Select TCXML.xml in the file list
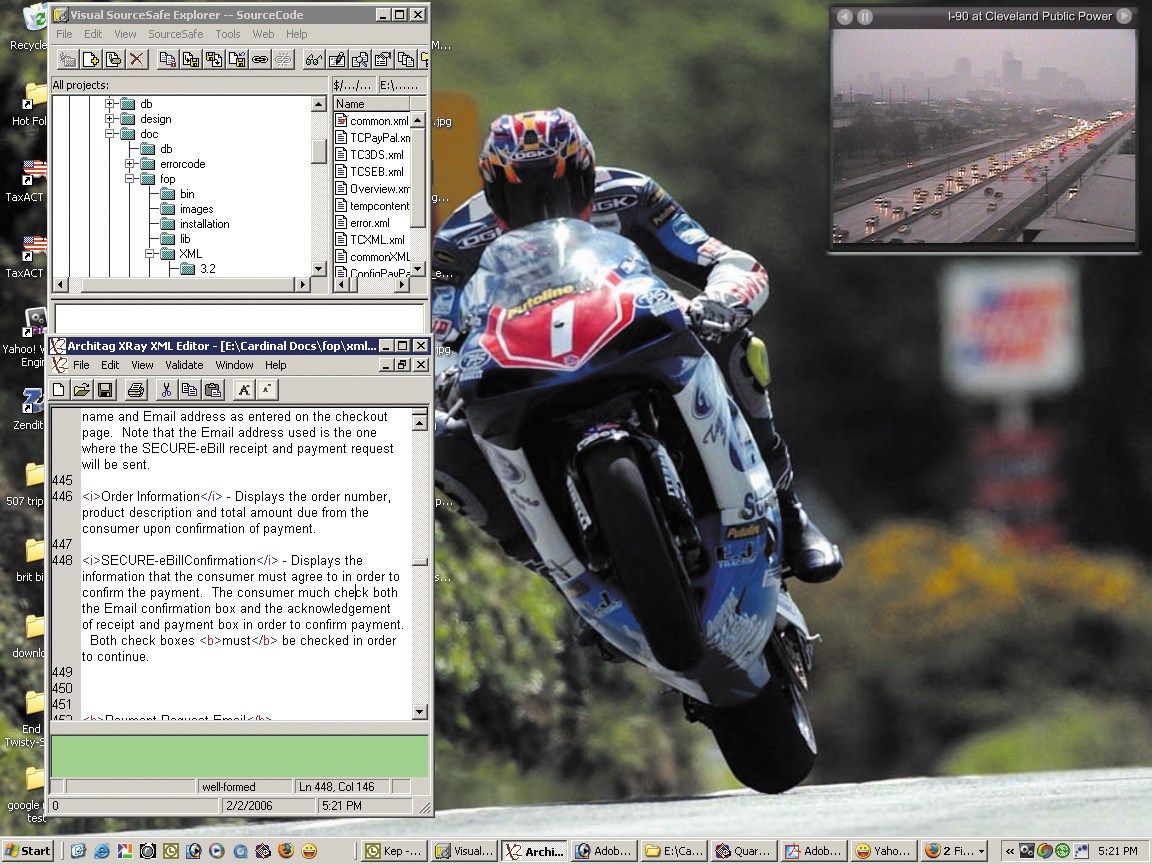This screenshot has width=1152, height=864. [x=377, y=240]
